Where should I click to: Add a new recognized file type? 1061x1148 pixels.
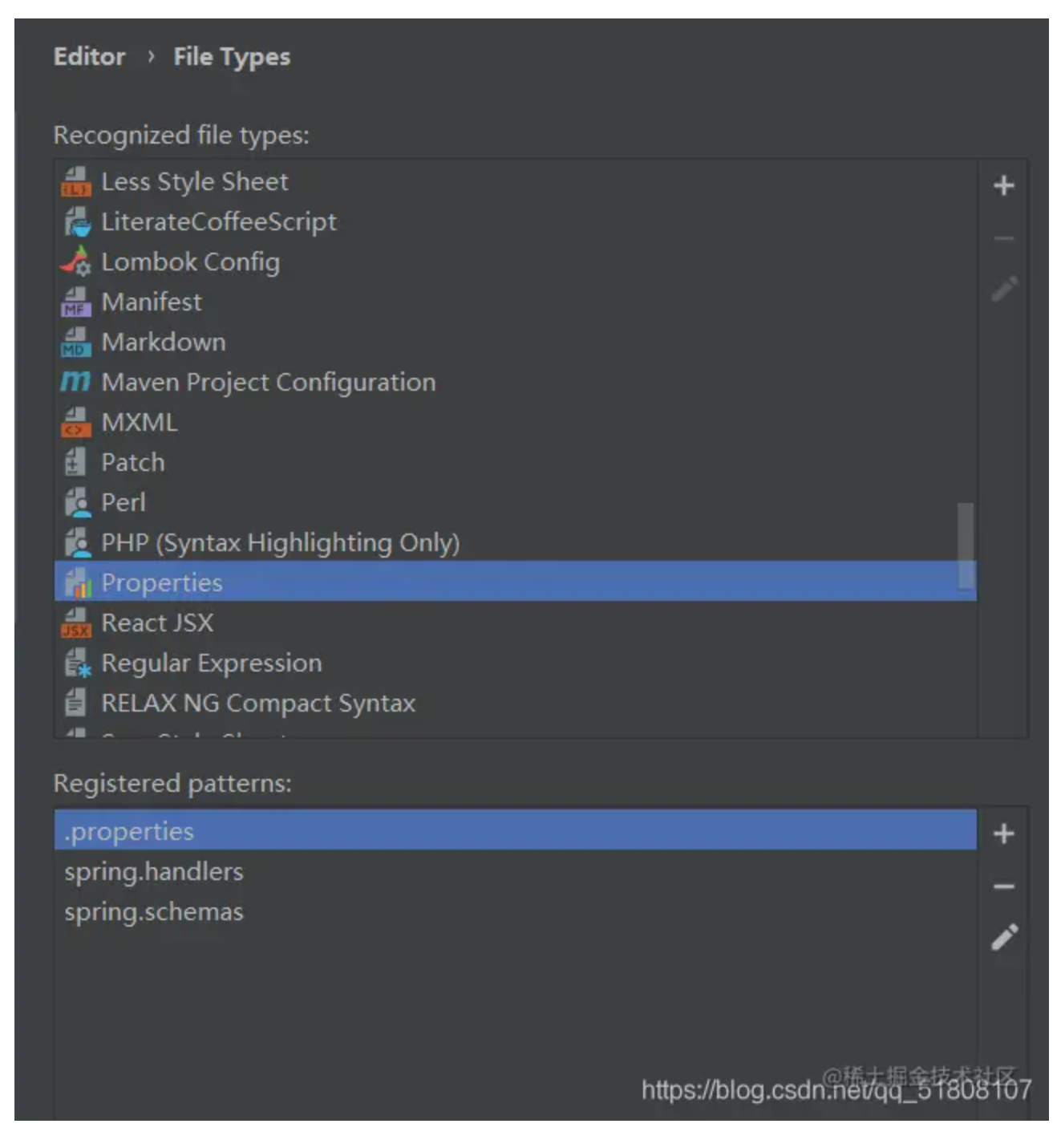click(1003, 186)
